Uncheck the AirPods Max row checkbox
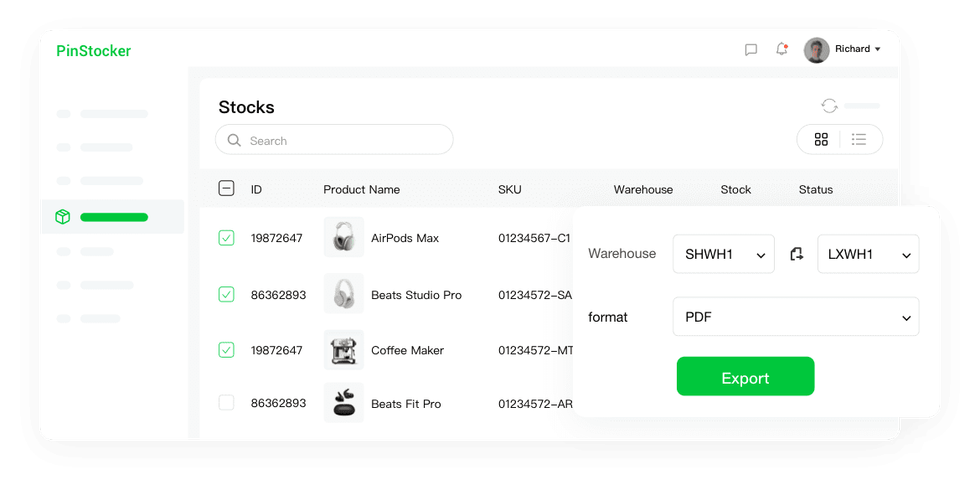Image resolution: width=980 pixels, height=485 pixels. tap(226, 238)
